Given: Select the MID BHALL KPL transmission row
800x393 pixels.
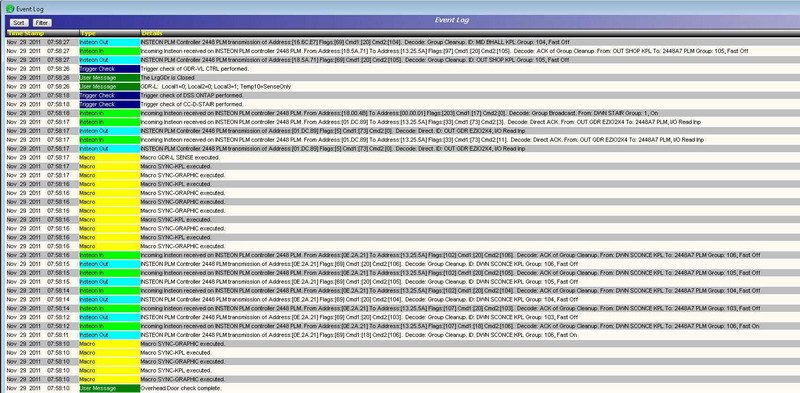Looking at the screenshot, I should pos(403,42).
